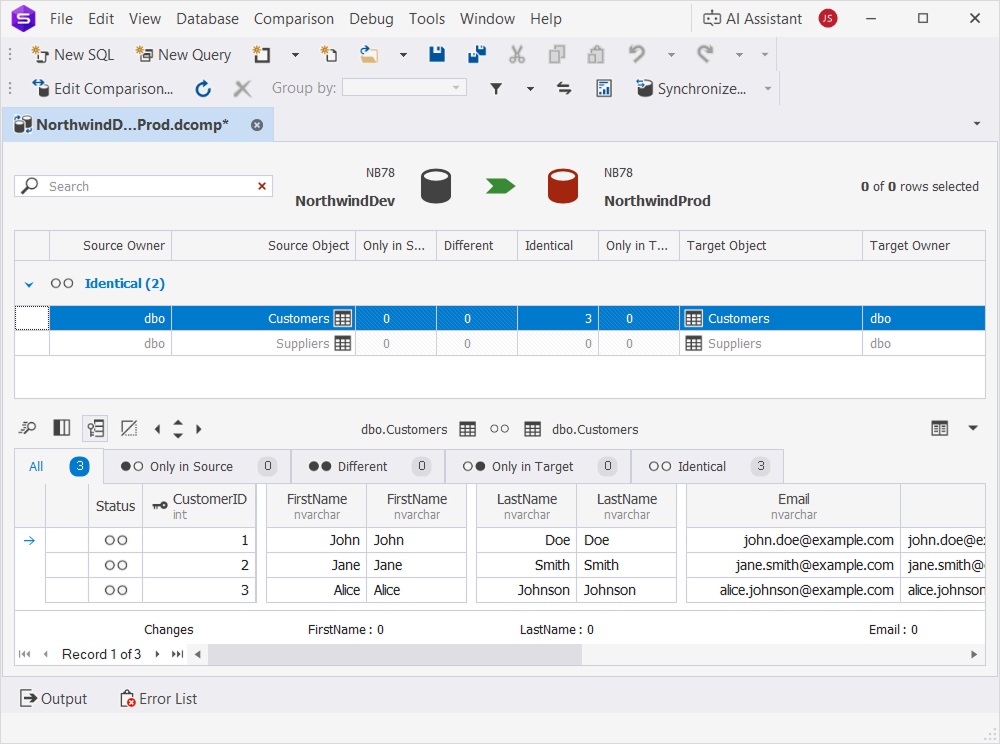1000x744 pixels.
Task: Click the filter funnel icon
Action: pyautogui.click(x=496, y=89)
